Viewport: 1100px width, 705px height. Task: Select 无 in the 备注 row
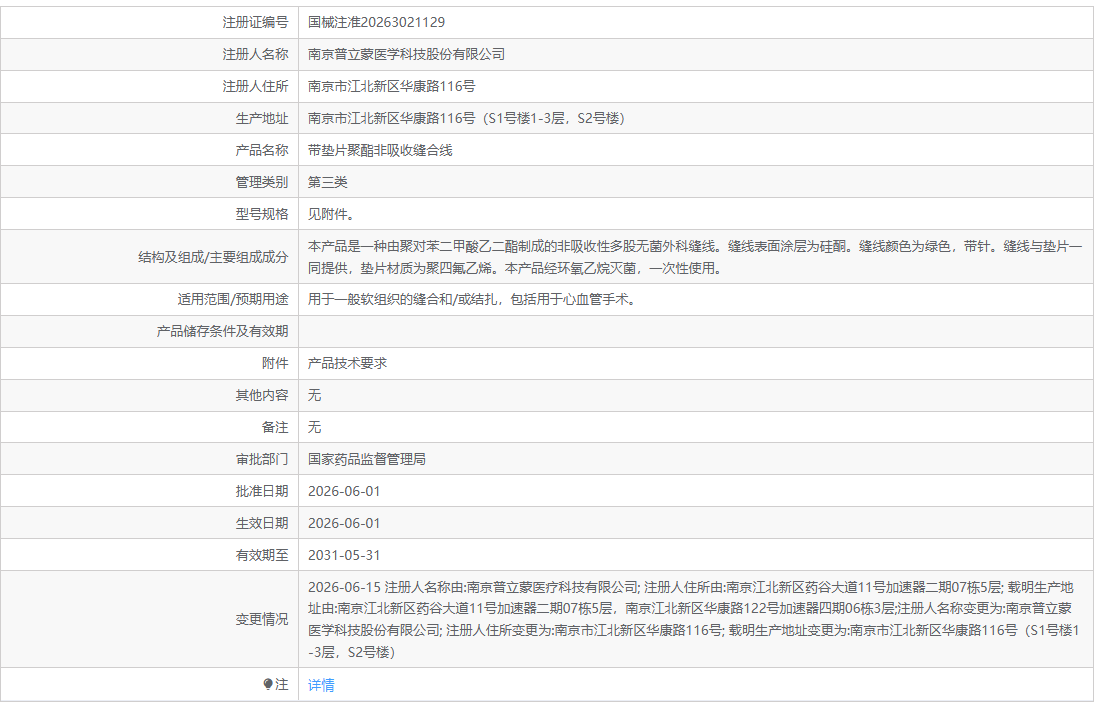(314, 427)
